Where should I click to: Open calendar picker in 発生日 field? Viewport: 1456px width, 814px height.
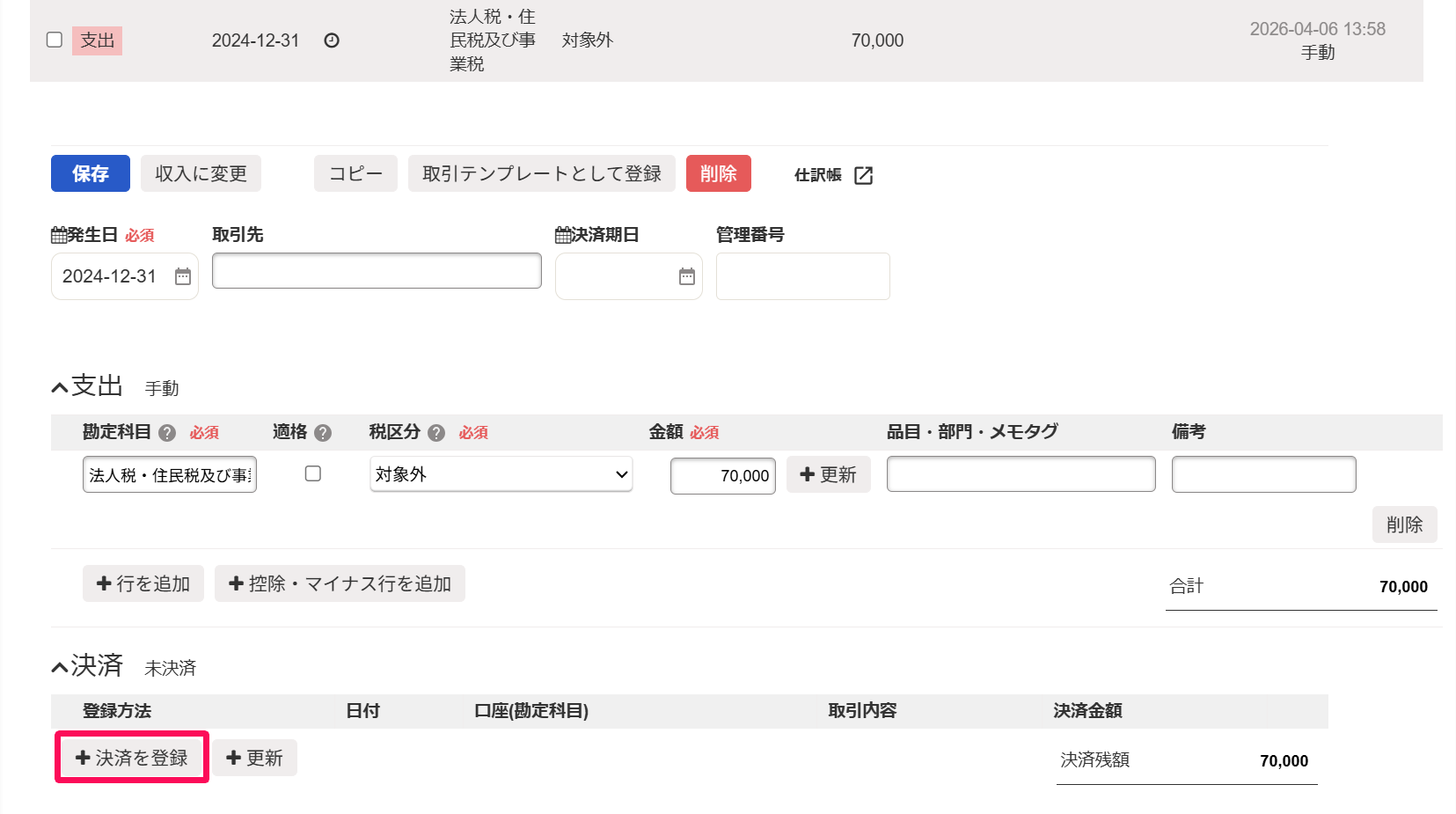click(183, 276)
